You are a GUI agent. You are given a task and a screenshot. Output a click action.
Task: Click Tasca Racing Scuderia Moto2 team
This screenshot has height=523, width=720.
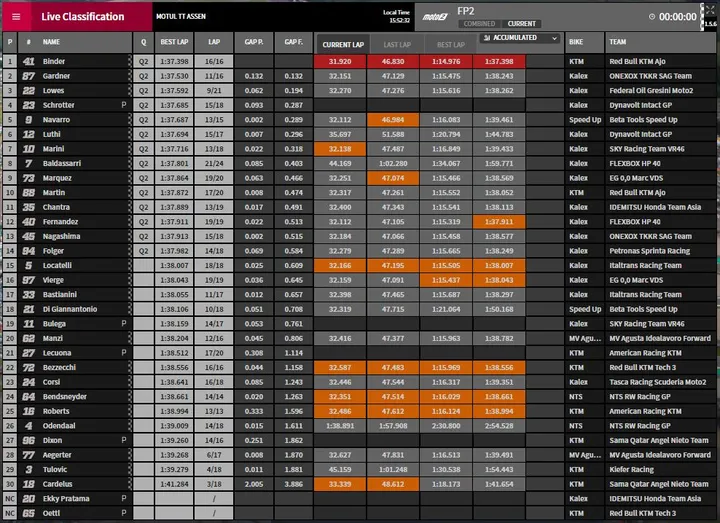(658, 382)
